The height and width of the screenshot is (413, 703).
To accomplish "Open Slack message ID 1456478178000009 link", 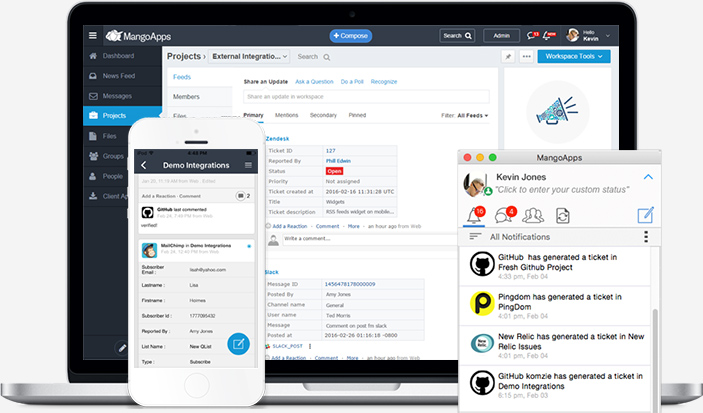I will (x=350, y=284).
